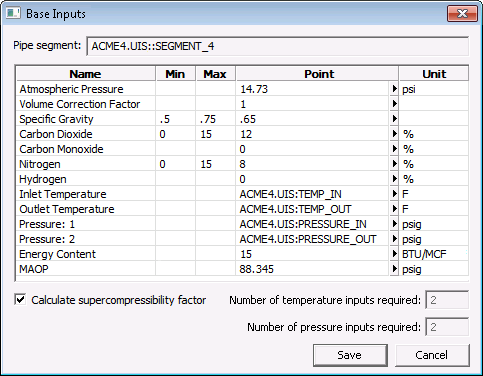
Task: Click the Name column header
Action: [x=86, y=74]
